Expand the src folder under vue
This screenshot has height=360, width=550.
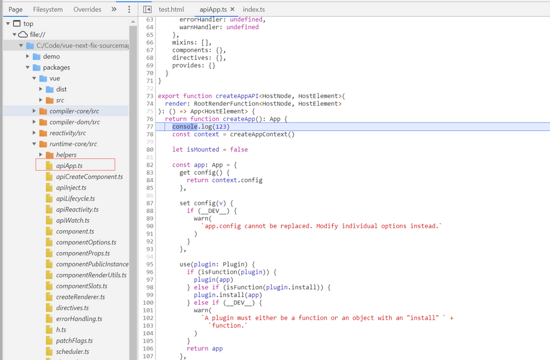(x=41, y=100)
